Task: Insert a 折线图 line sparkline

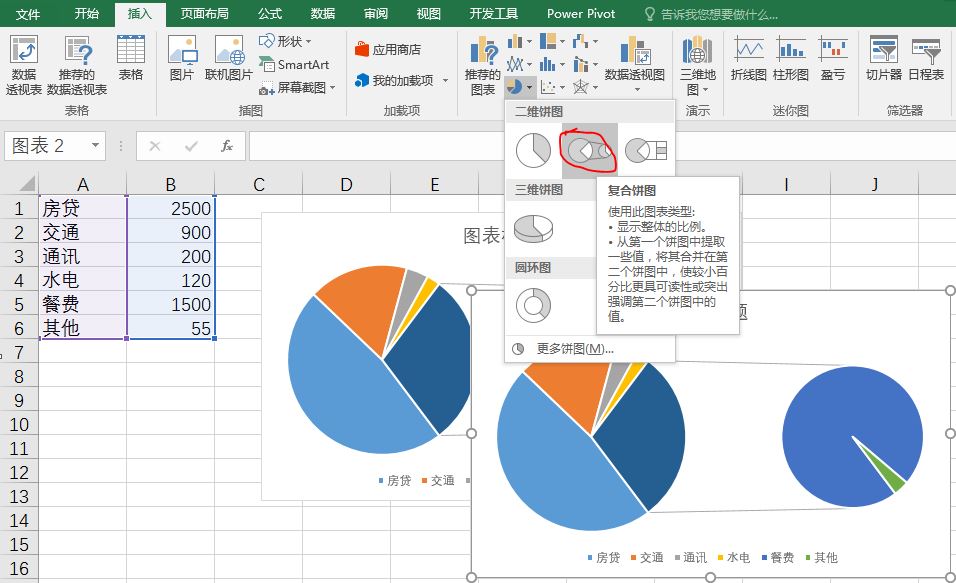Action: pos(748,58)
